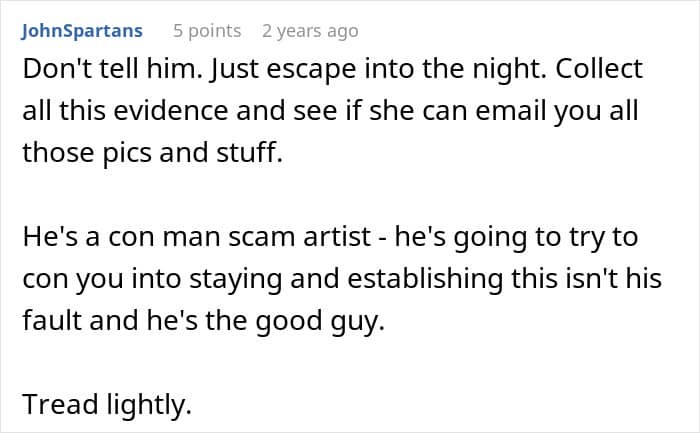Click the phrase "Just escape into the night"

pyautogui.click(x=378, y=69)
